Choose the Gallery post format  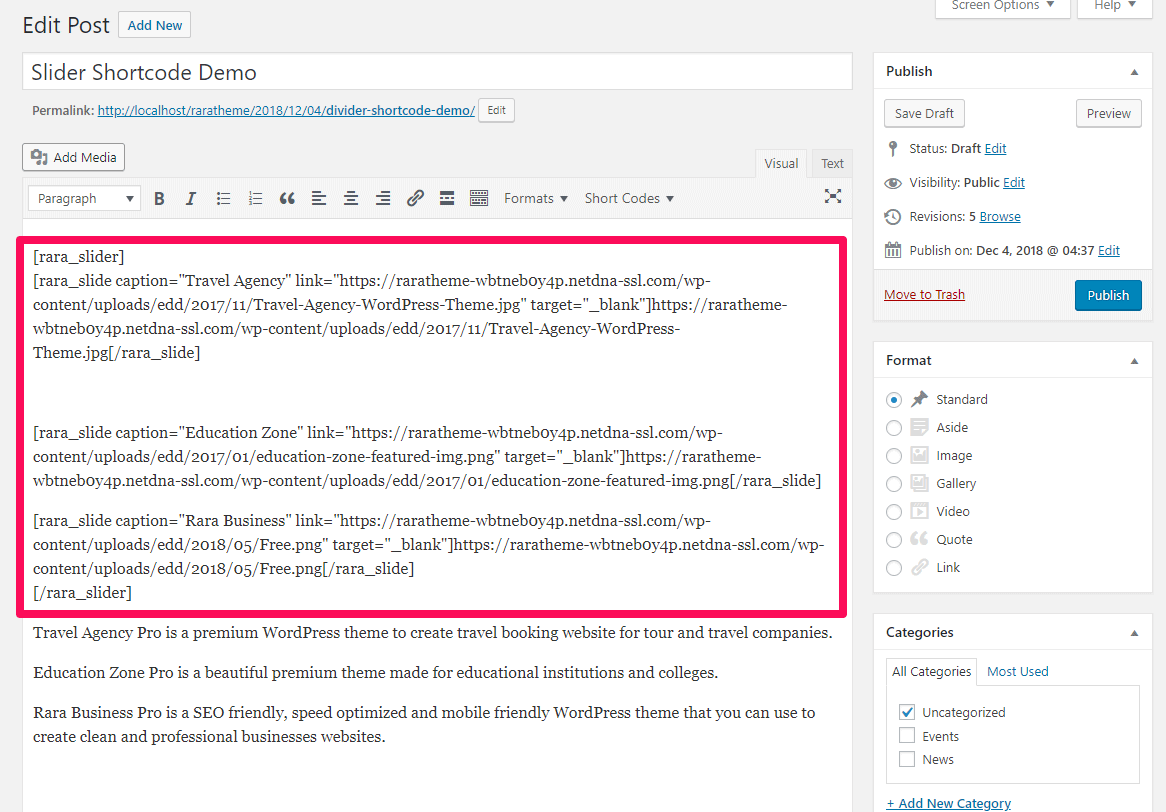click(x=894, y=483)
